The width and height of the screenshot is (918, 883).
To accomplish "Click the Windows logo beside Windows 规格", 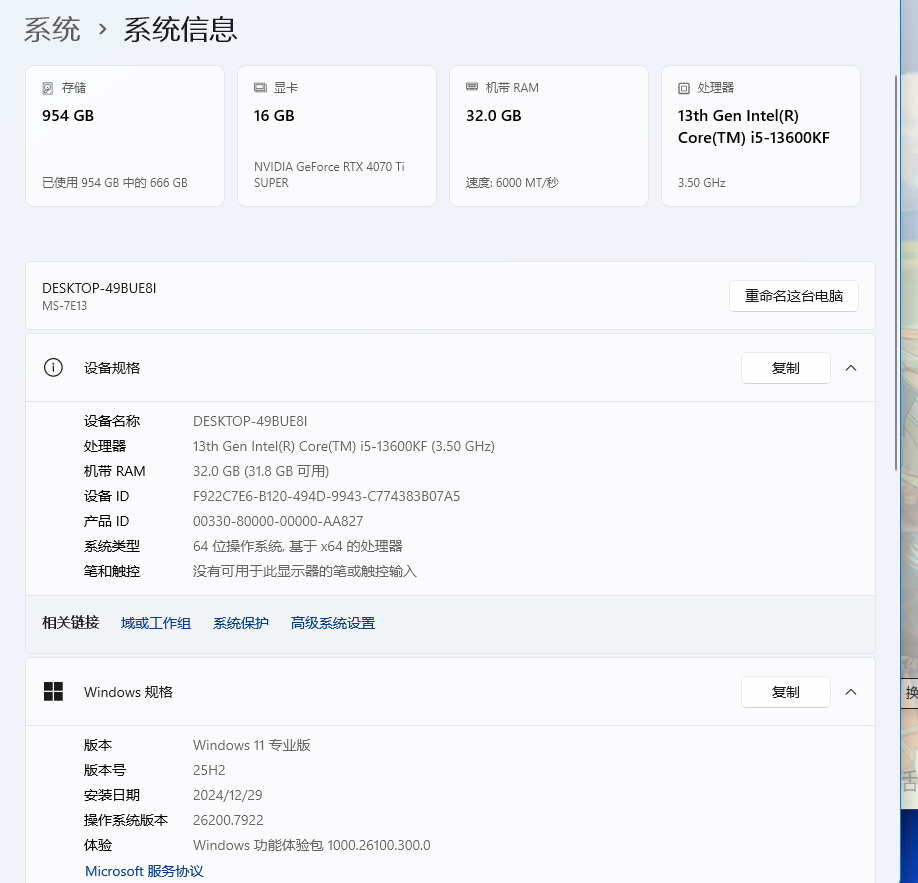I will click(x=53, y=692).
